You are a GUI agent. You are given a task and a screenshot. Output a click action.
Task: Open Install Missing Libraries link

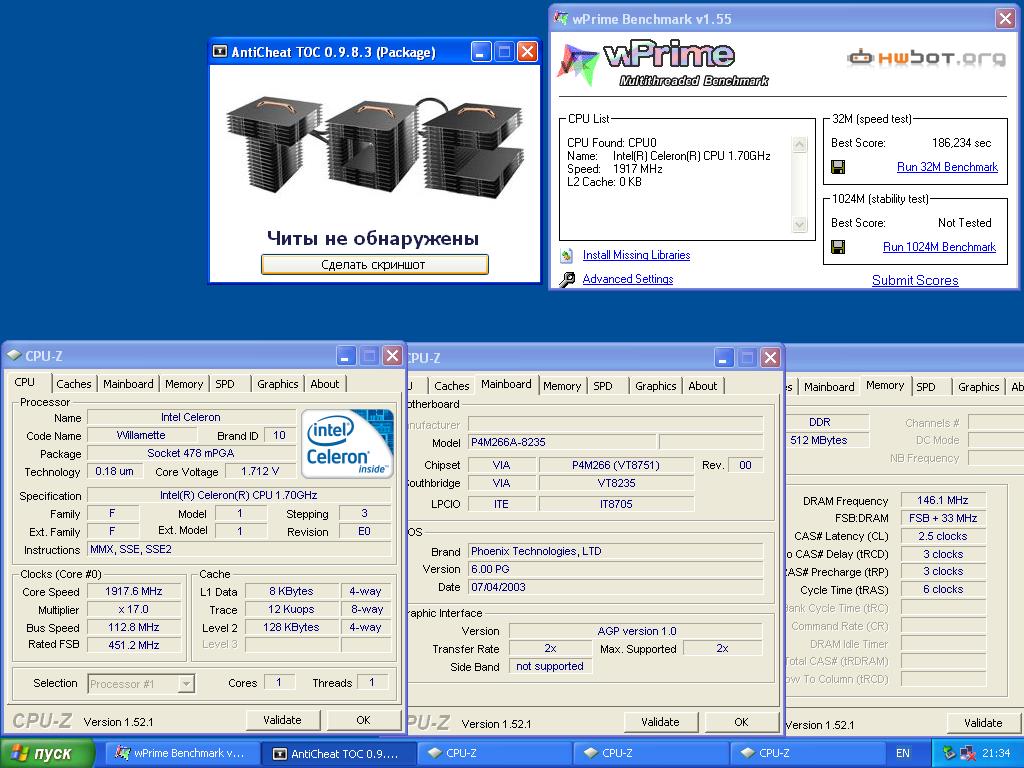[636, 255]
